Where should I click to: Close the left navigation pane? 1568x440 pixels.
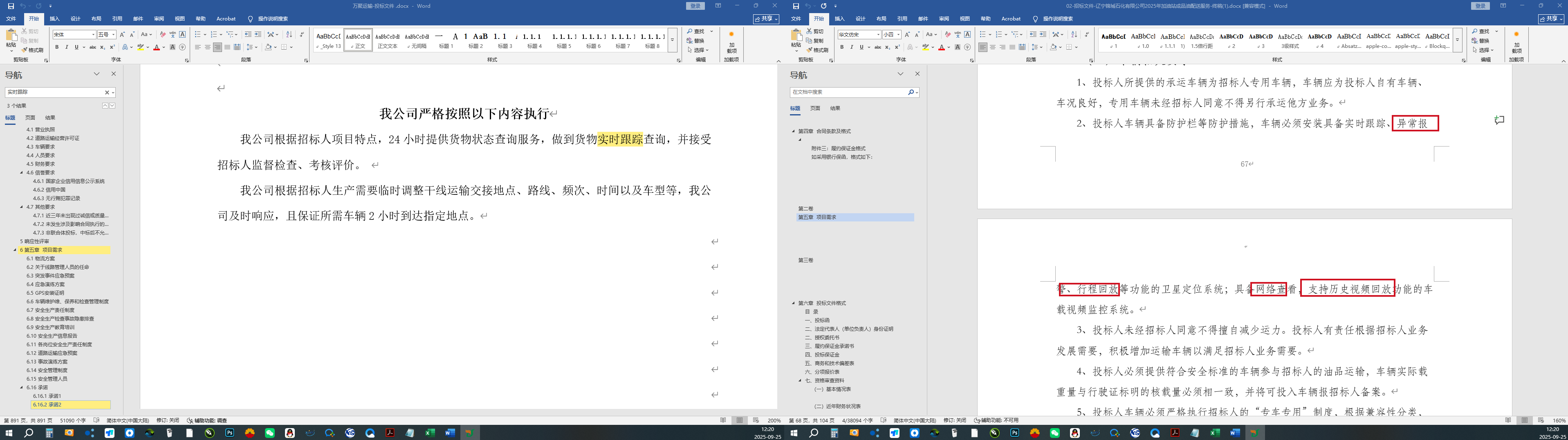click(113, 74)
